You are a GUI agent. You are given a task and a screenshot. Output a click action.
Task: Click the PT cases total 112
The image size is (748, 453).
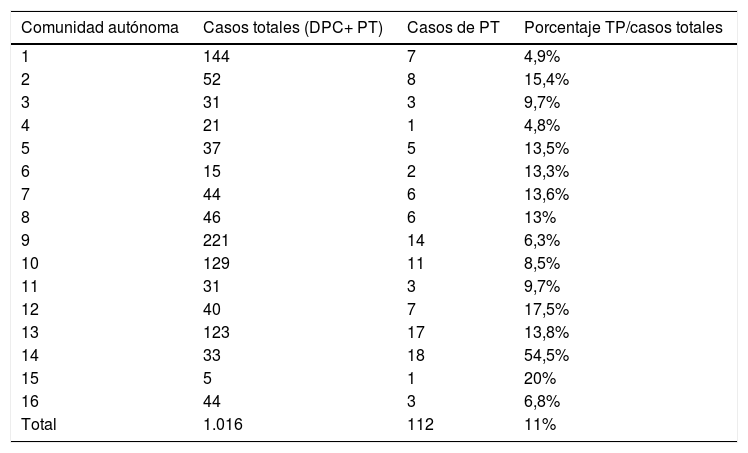pyautogui.click(x=419, y=424)
